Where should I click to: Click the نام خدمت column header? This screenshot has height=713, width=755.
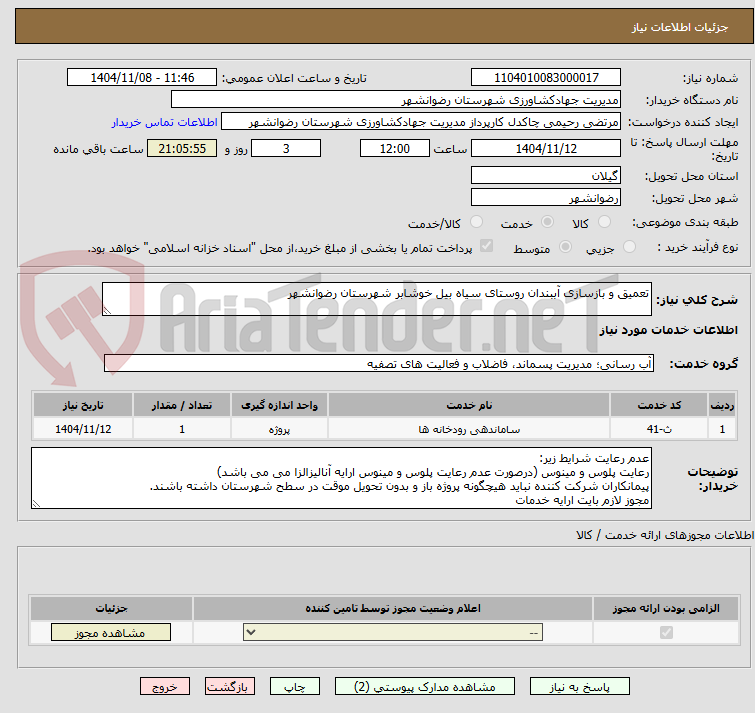pos(469,405)
